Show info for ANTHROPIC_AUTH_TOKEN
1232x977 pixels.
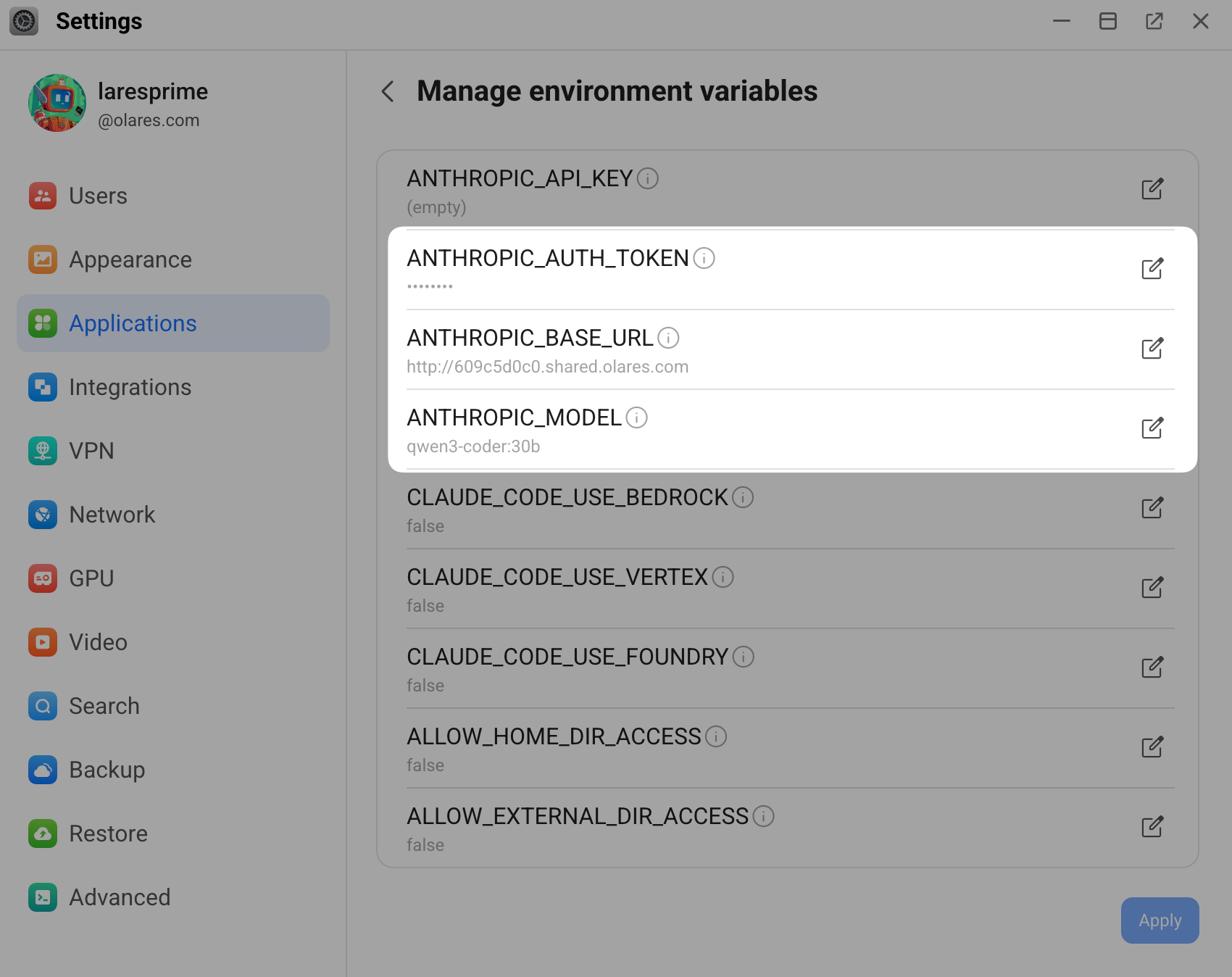704,258
